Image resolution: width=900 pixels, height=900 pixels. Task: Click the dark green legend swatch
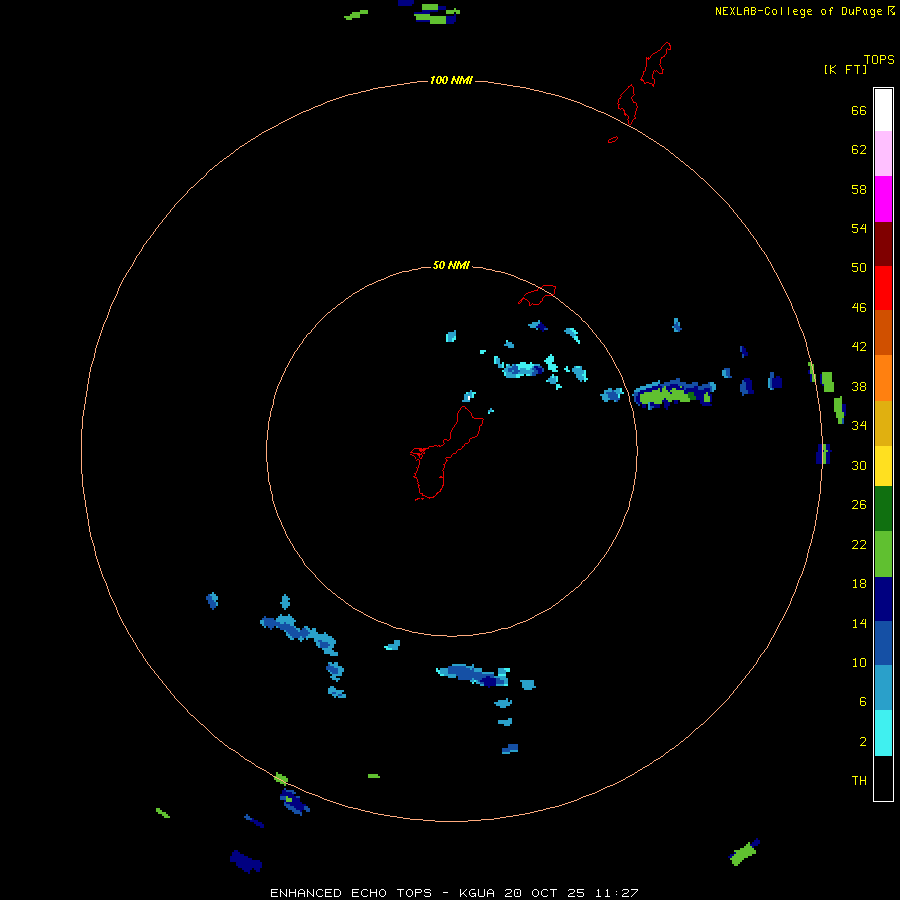pos(883,509)
